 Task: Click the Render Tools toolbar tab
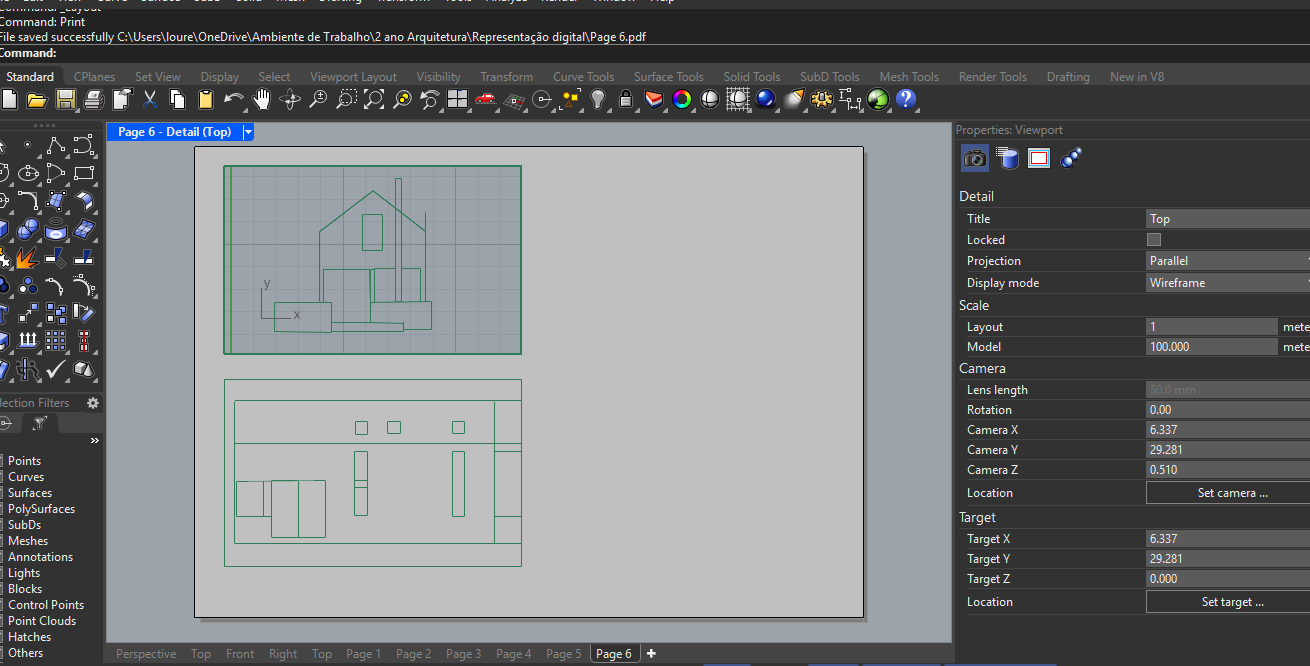pos(992,76)
